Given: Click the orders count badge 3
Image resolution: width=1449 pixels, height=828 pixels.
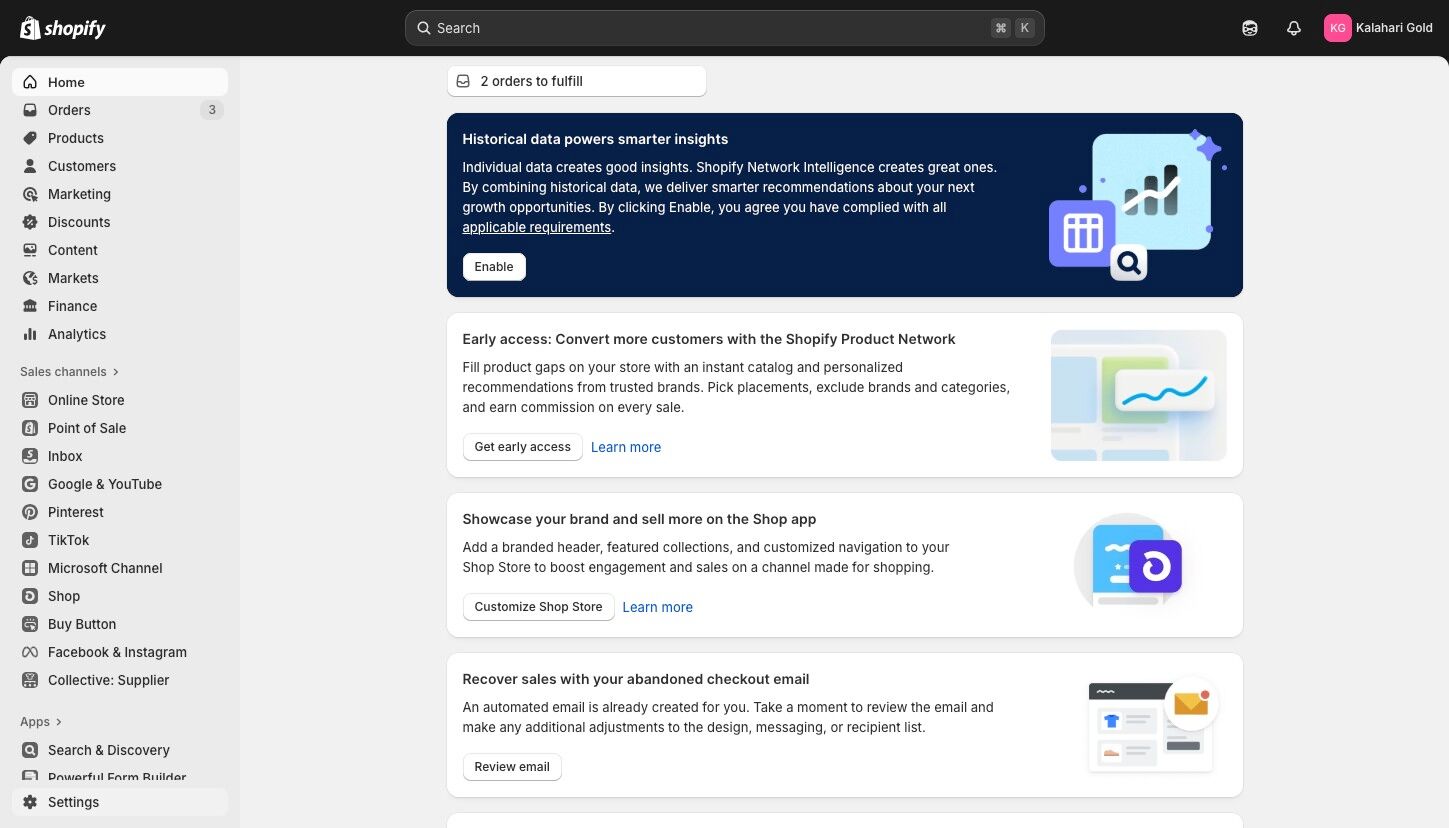Looking at the screenshot, I should [x=212, y=110].
